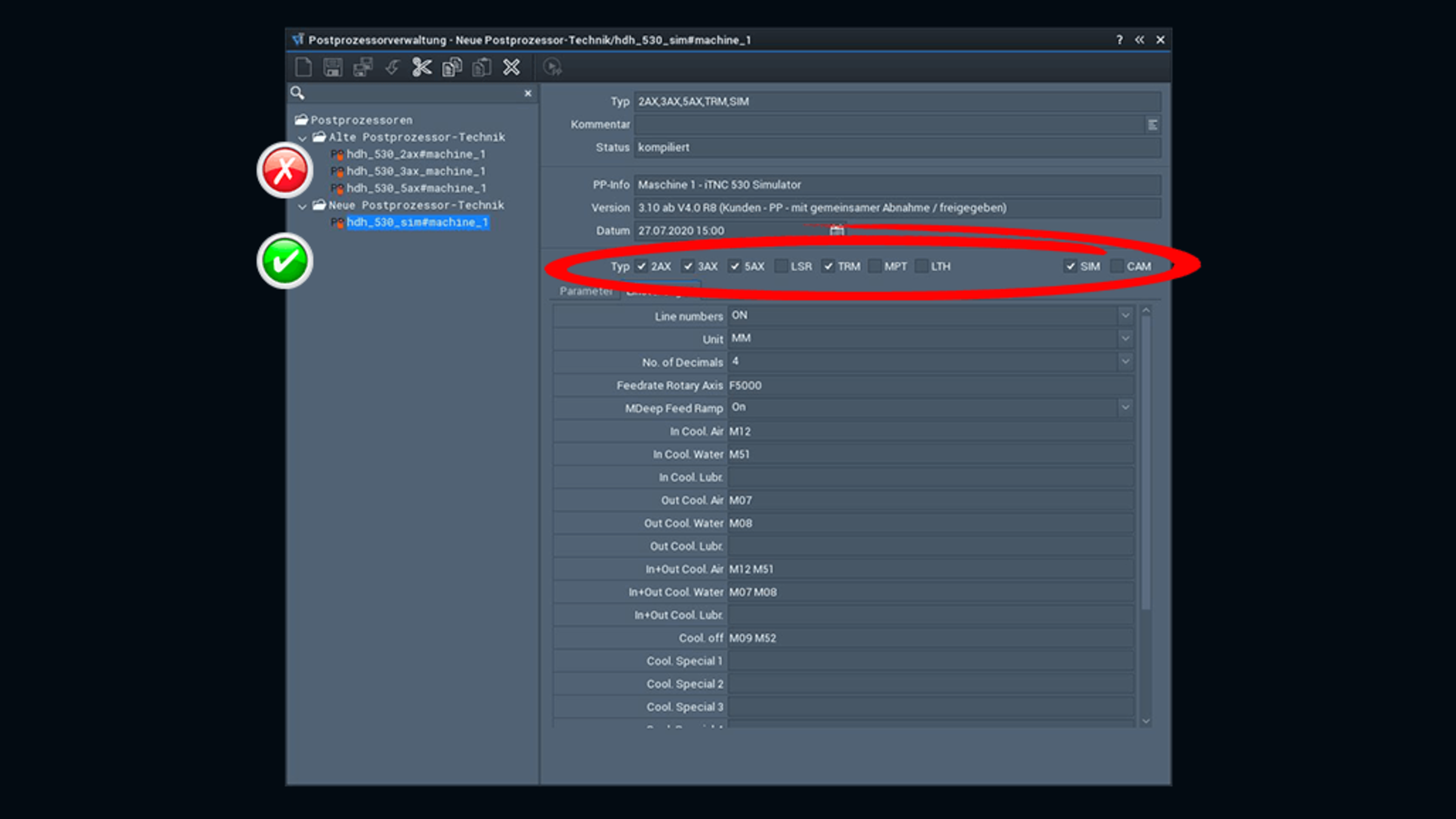
Task: Enable the LSR type checkbox
Action: (781, 267)
